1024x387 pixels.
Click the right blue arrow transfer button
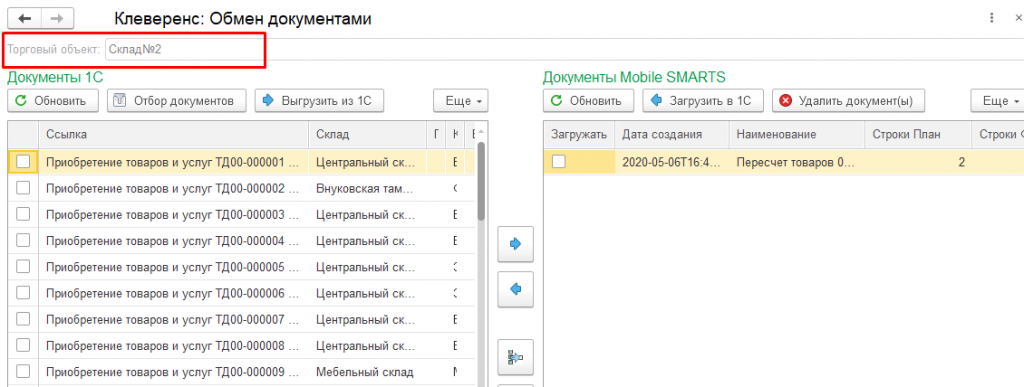tap(515, 244)
